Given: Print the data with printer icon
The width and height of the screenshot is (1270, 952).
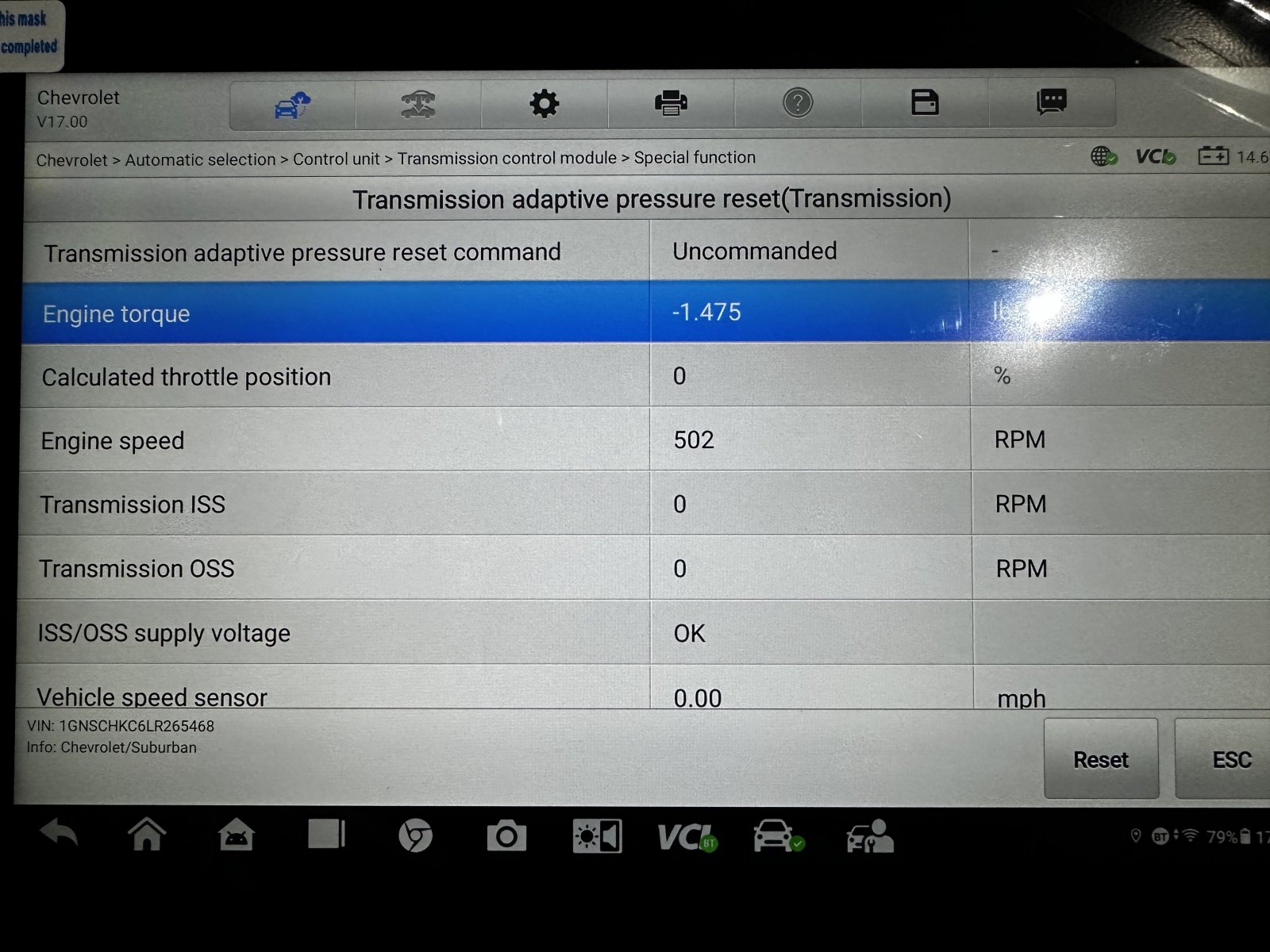Looking at the screenshot, I should point(671,102).
